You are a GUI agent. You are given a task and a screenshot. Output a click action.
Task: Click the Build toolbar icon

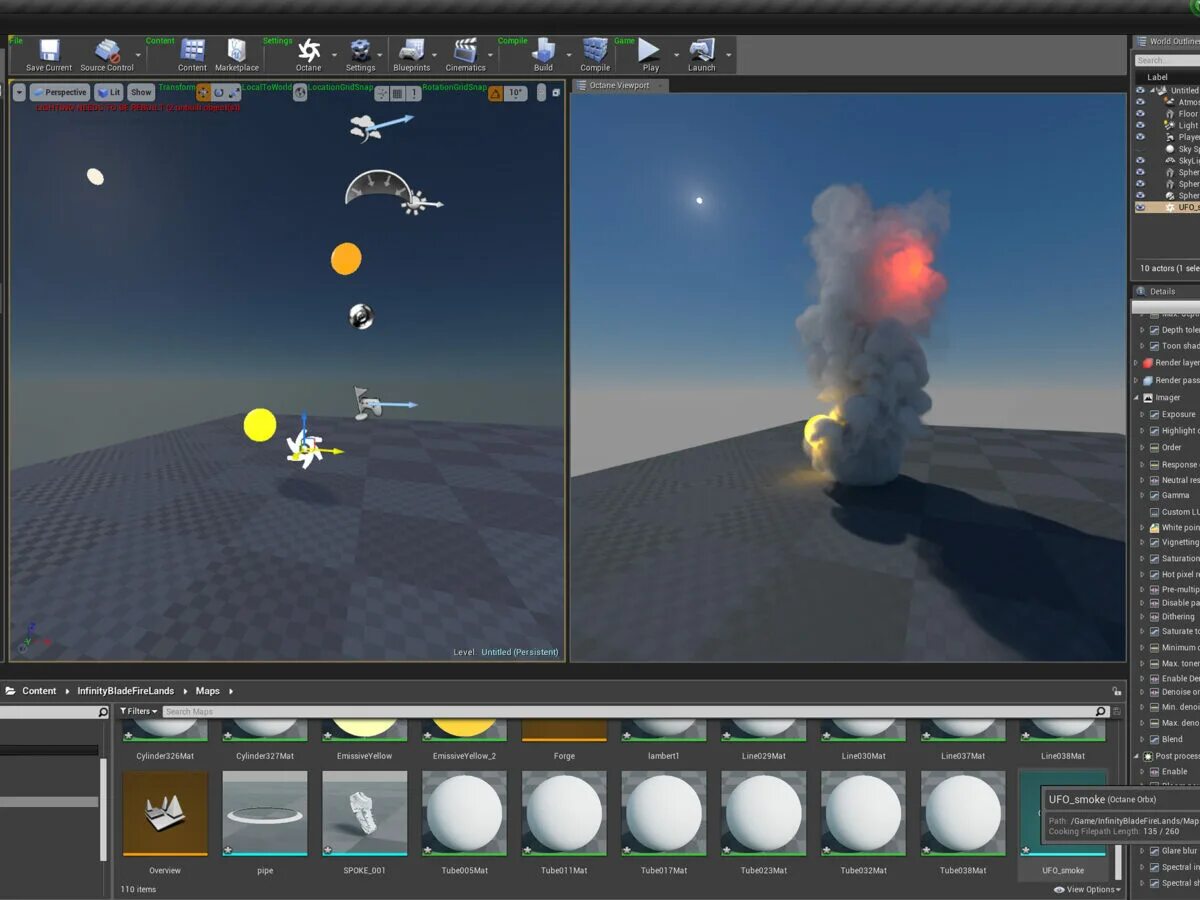click(543, 50)
